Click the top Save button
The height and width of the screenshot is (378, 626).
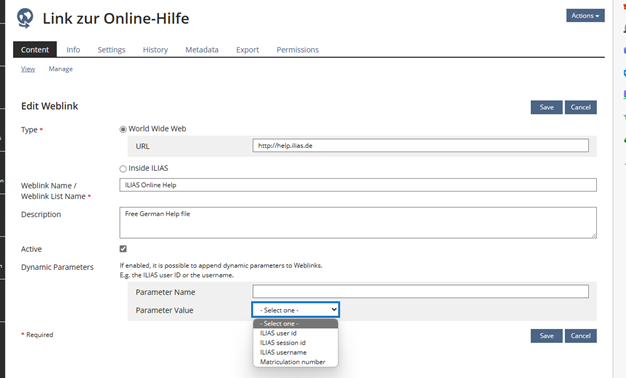click(x=547, y=107)
